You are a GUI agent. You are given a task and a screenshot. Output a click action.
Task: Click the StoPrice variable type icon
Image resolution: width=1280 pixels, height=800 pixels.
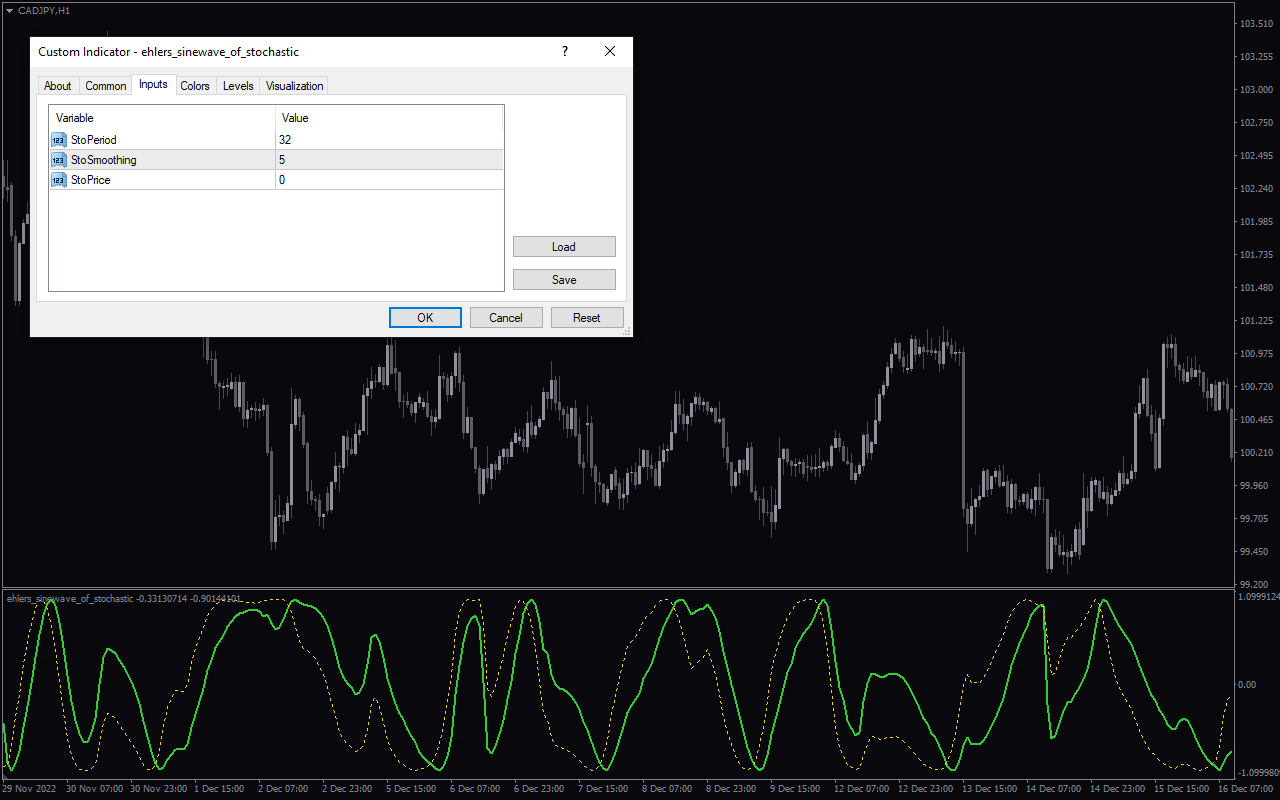[x=58, y=180]
